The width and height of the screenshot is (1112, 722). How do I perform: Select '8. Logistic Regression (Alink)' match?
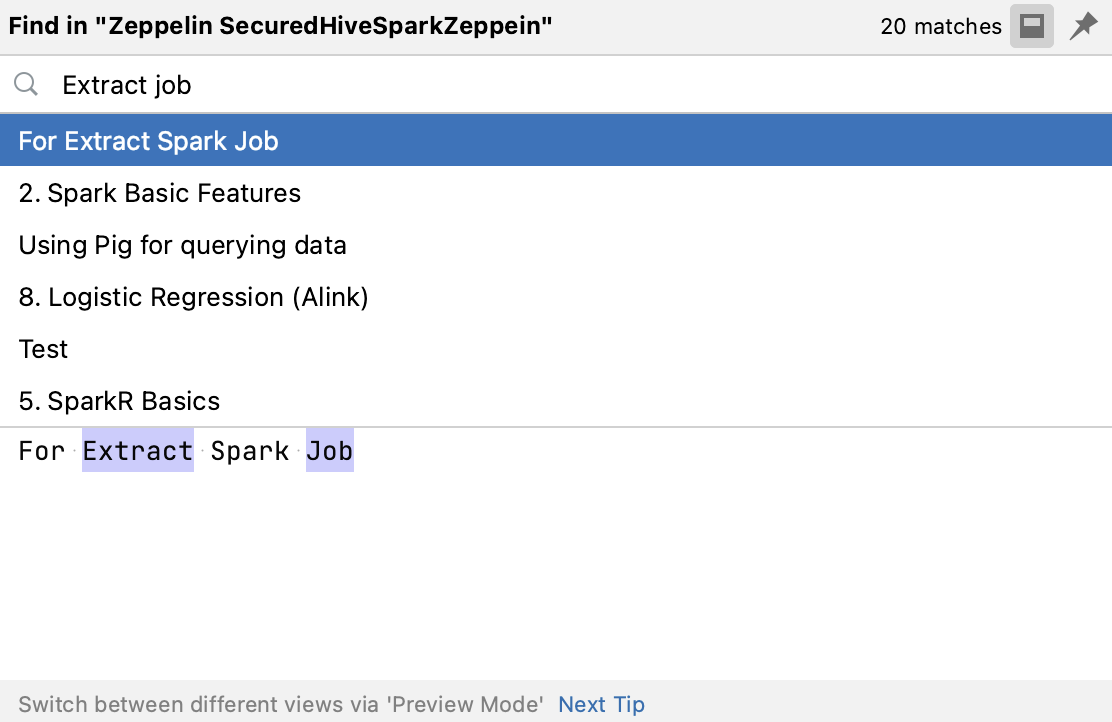point(556,296)
